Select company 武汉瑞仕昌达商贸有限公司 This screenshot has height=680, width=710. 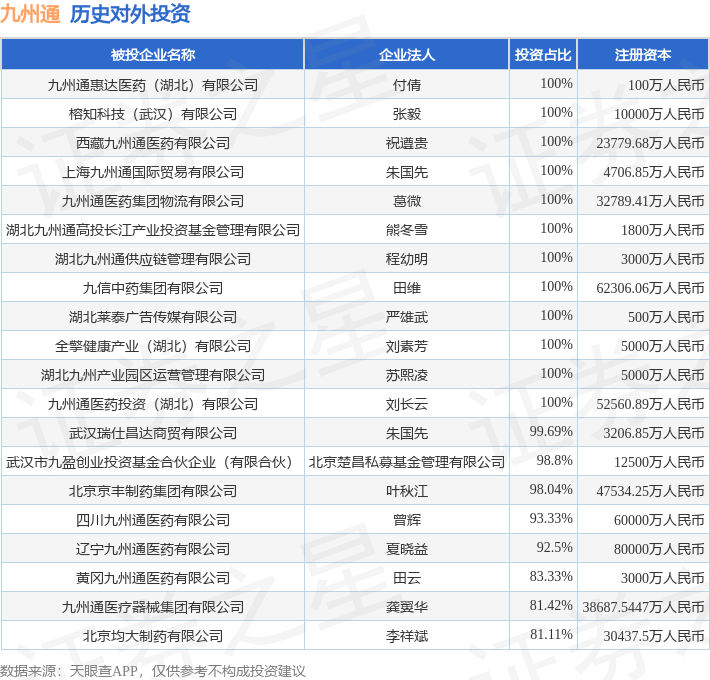tap(153, 432)
